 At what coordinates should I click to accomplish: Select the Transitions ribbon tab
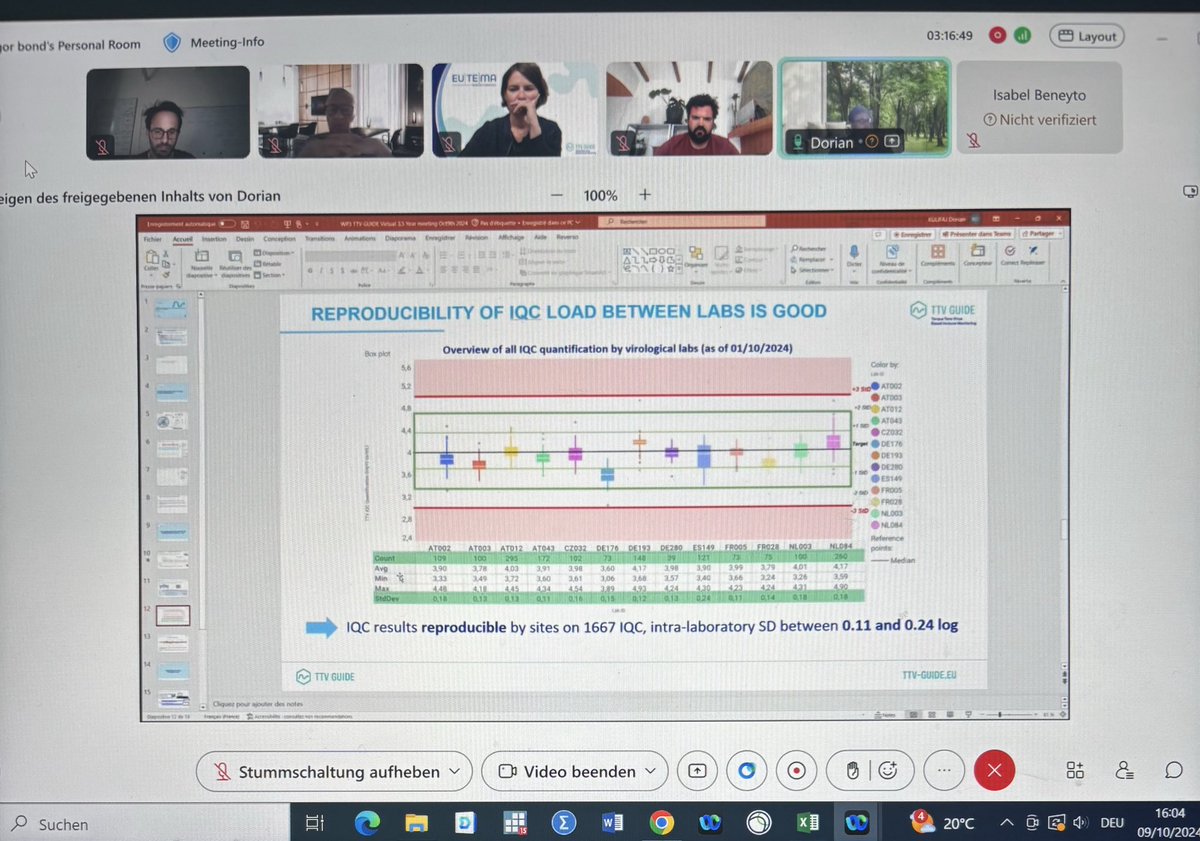(x=320, y=238)
